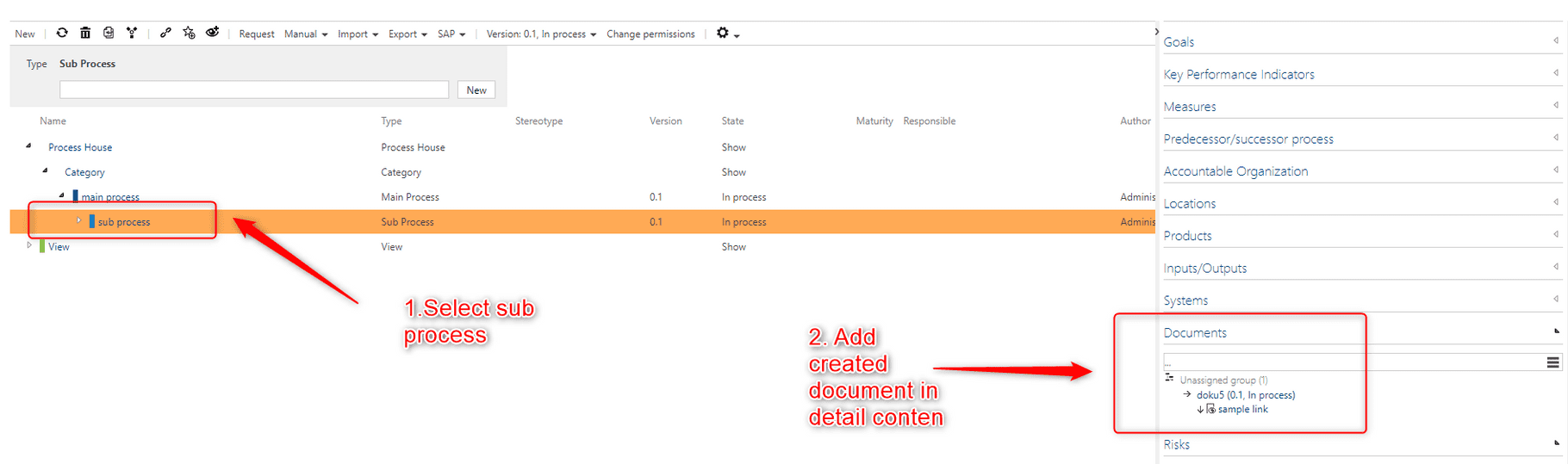Viewport: 1568px width, 464px height.
Task: Click the Unassigned group (1) label
Action: point(1223,380)
